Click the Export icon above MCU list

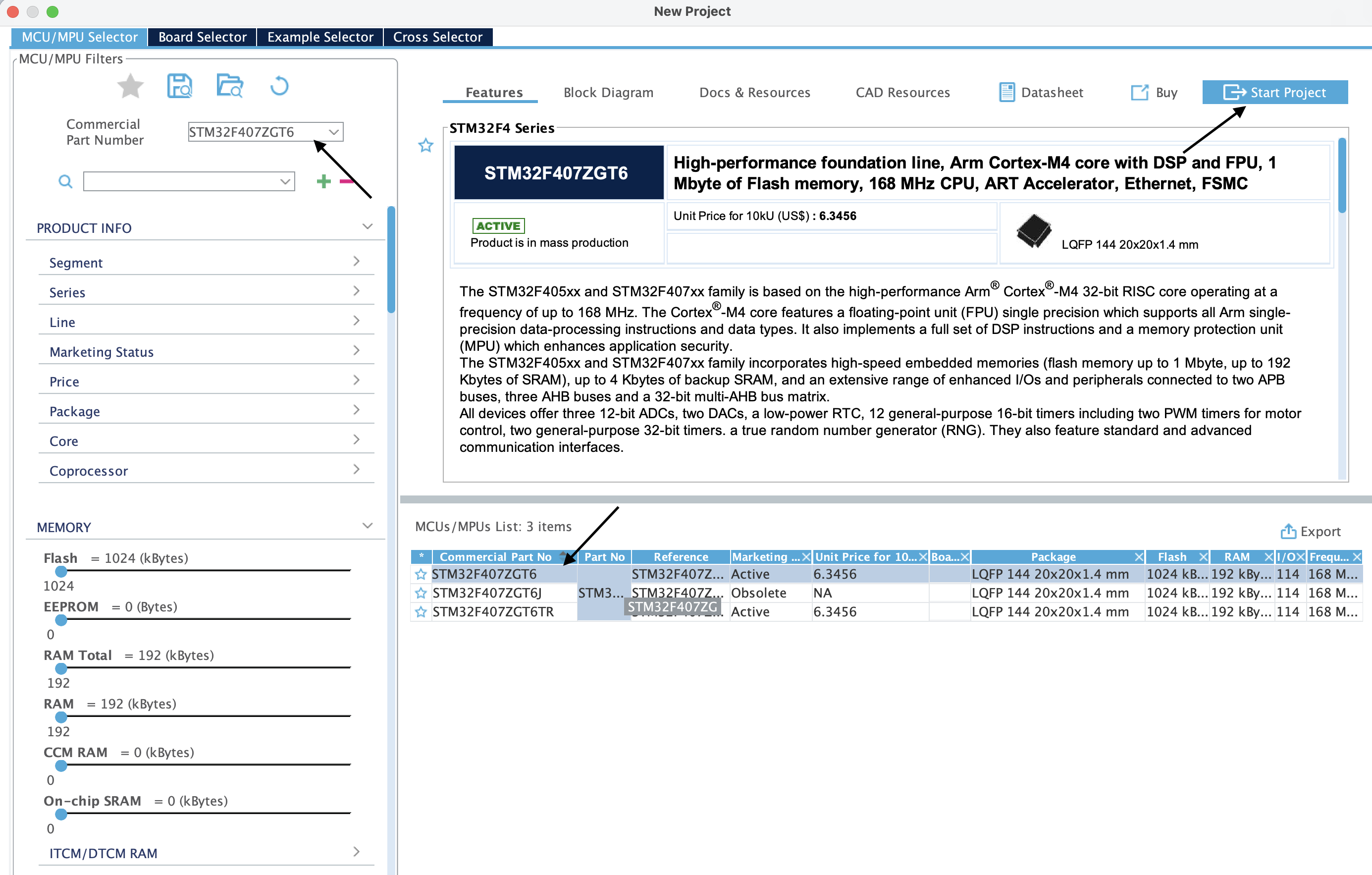click(1288, 531)
